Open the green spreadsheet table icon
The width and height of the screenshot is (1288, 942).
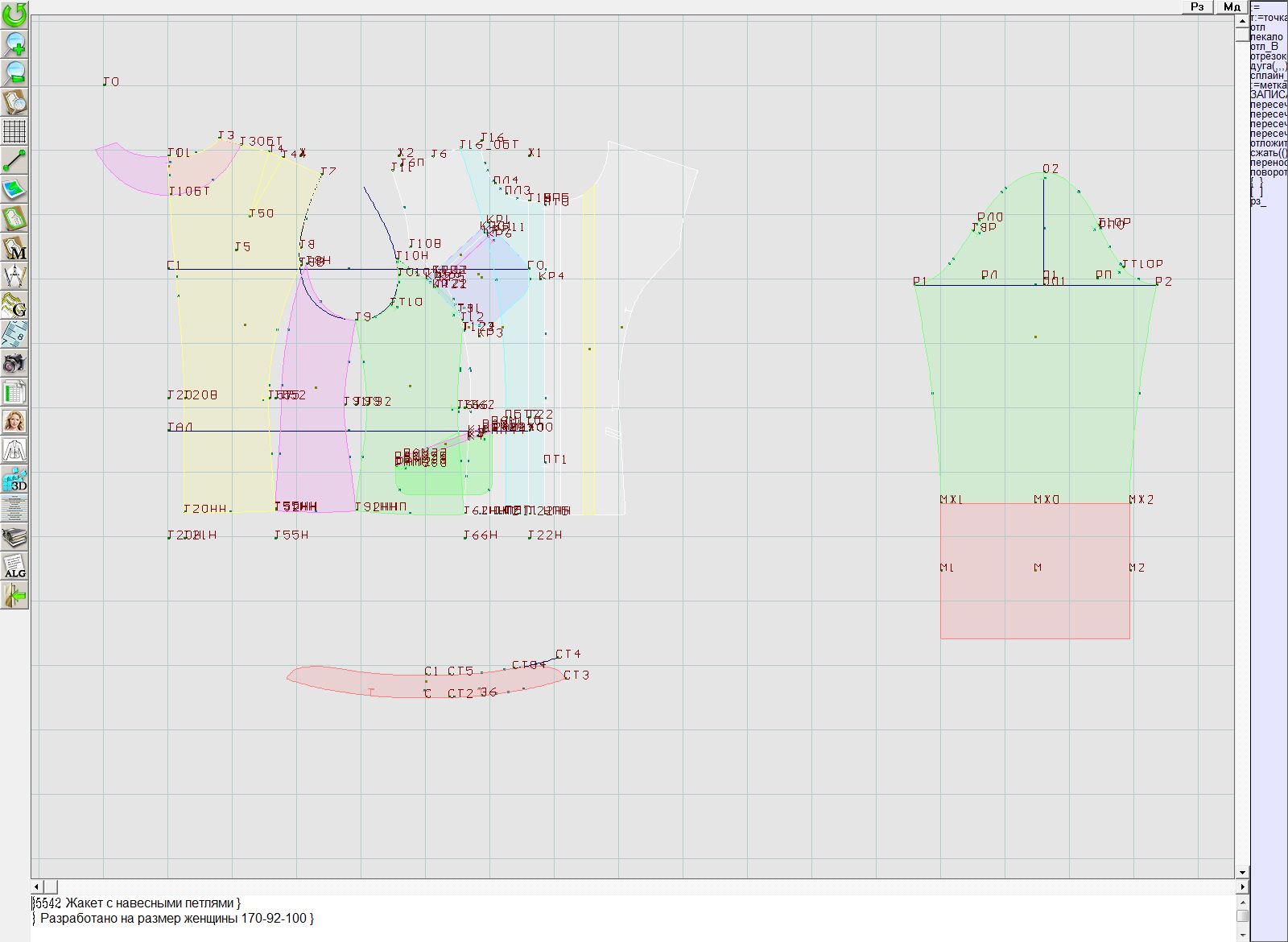coord(14,393)
